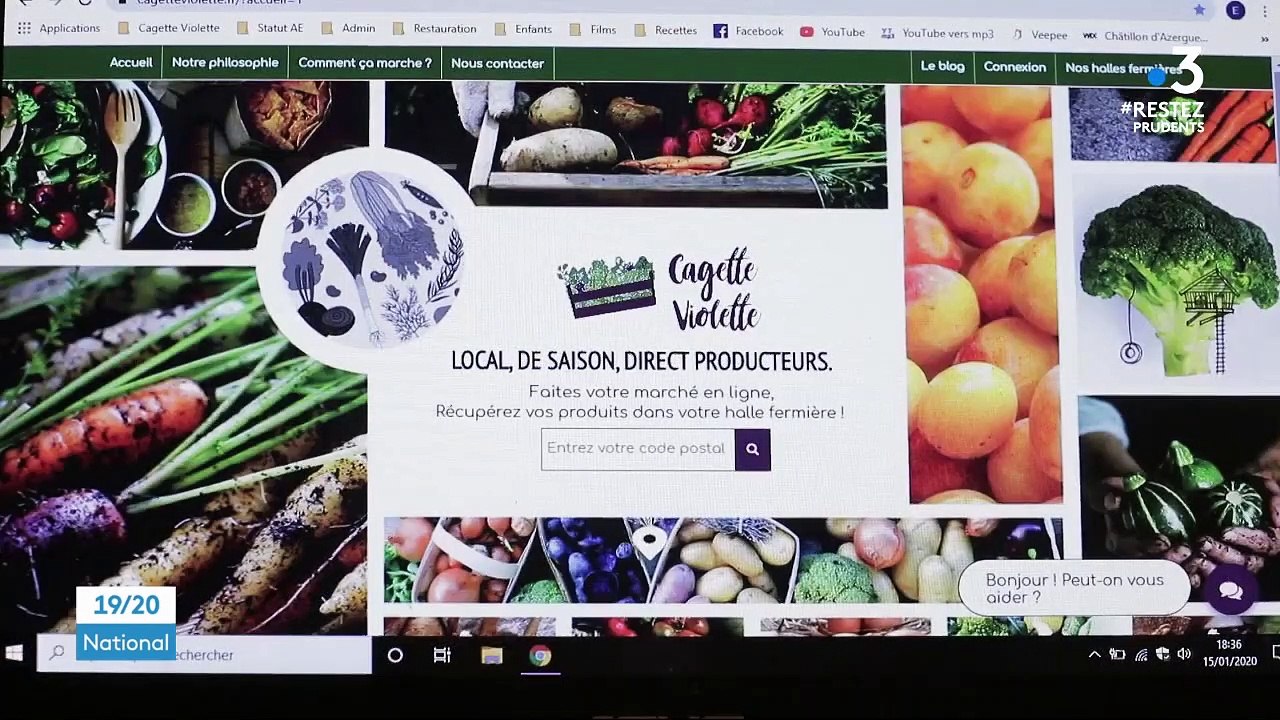The width and height of the screenshot is (1280, 720).
Task: Open the YouTube vers mp3 bookmark
Action: point(937,33)
